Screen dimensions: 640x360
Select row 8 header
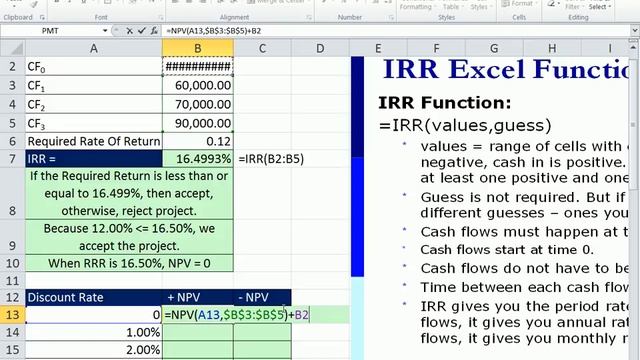point(13,193)
